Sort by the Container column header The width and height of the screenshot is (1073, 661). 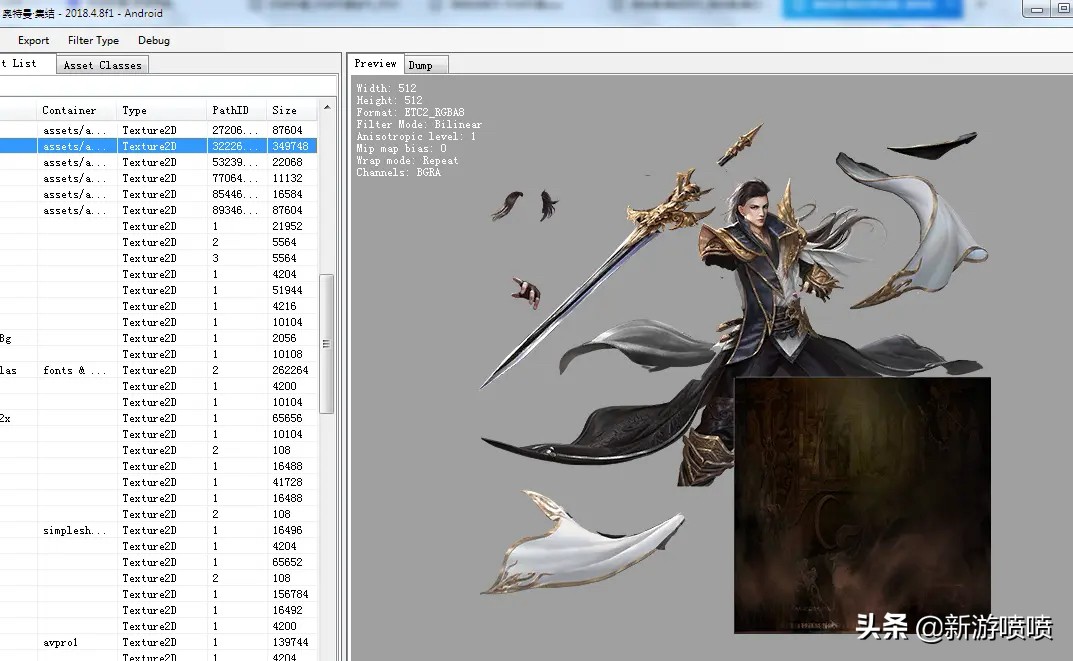click(x=77, y=110)
